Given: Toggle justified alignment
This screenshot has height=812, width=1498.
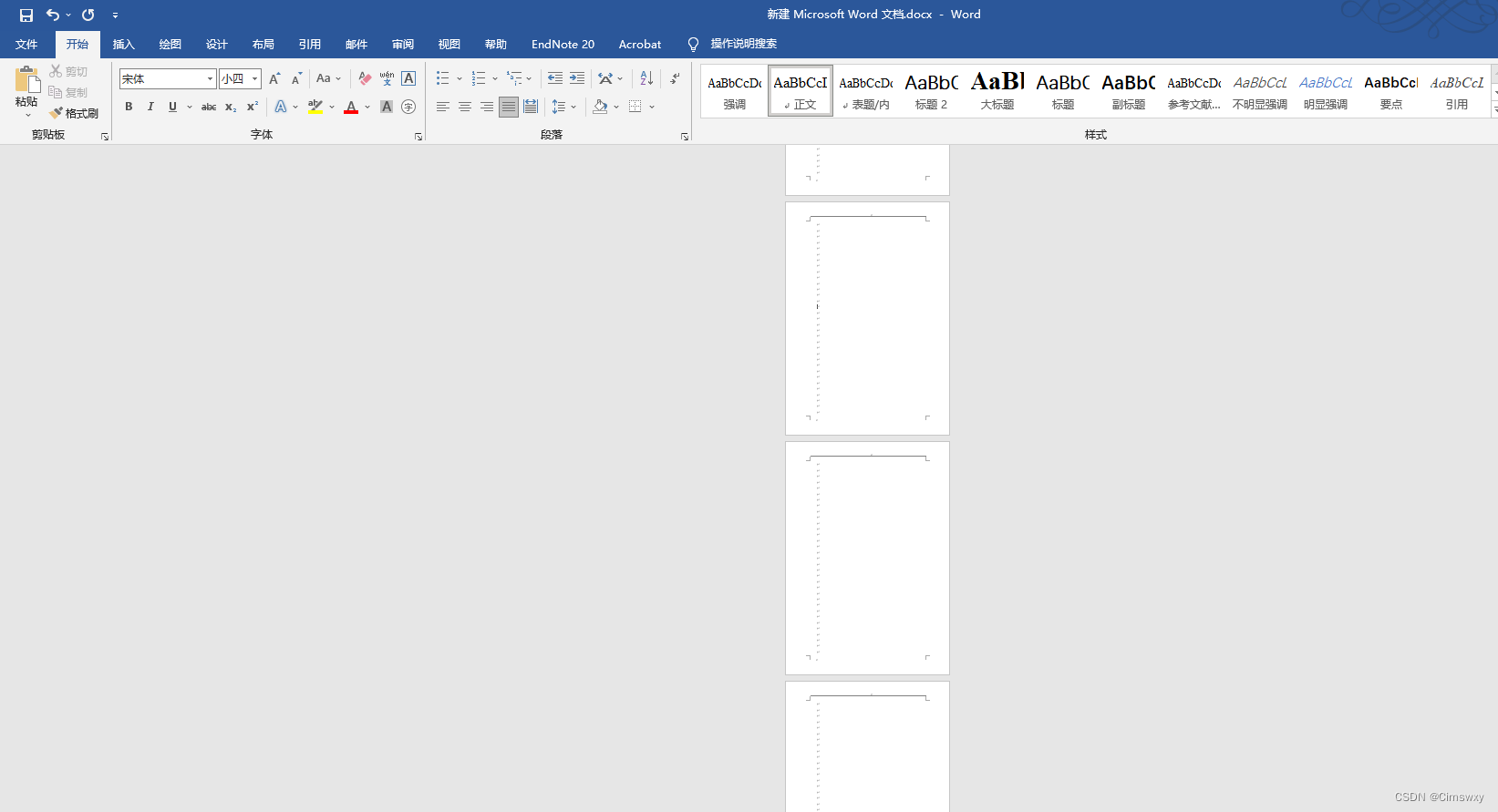Looking at the screenshot, I should tap(509, 107).
